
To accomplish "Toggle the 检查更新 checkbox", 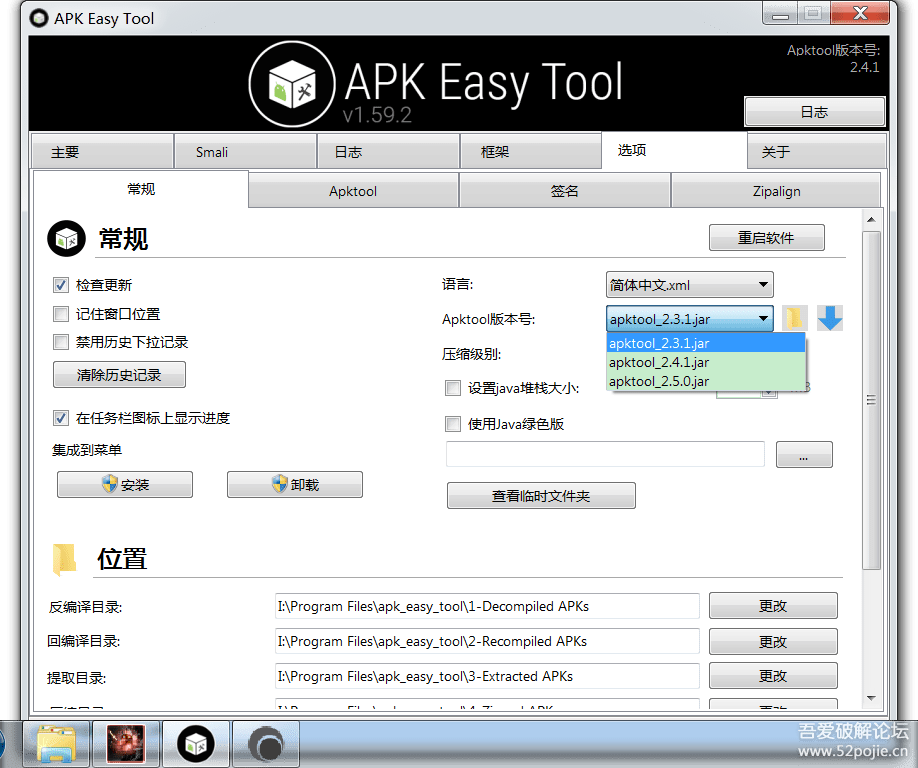I will tap(61, 285).
